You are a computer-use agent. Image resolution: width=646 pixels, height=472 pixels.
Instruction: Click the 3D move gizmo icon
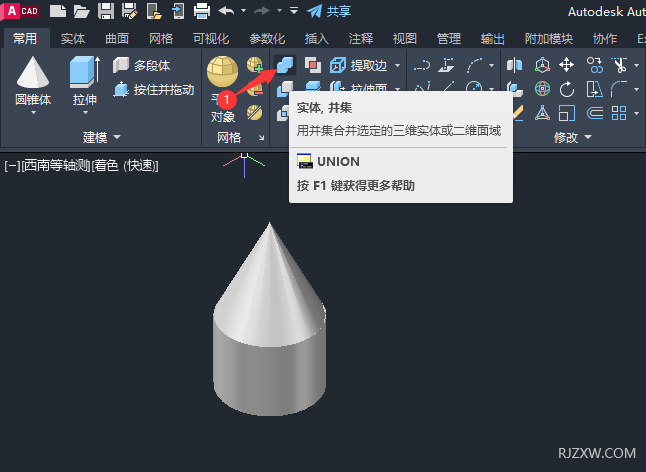coord(542,65)
